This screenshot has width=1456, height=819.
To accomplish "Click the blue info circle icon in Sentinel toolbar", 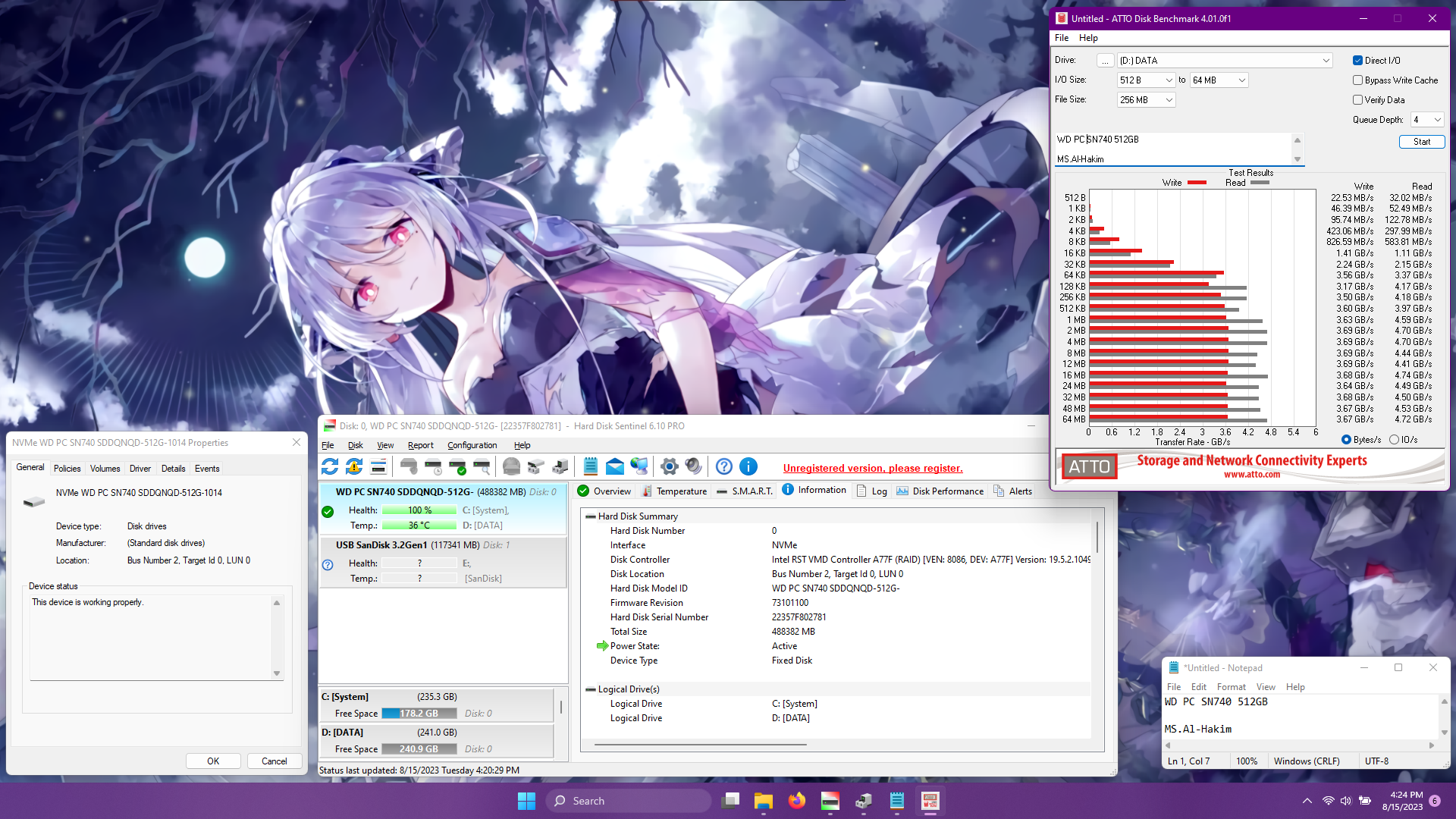I will click(748, 466).
